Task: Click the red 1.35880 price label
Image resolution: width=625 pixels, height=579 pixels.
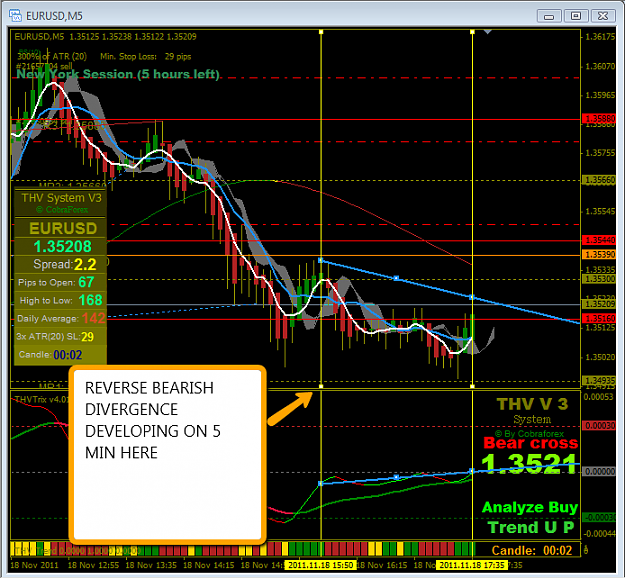Action: pos(599,119)
